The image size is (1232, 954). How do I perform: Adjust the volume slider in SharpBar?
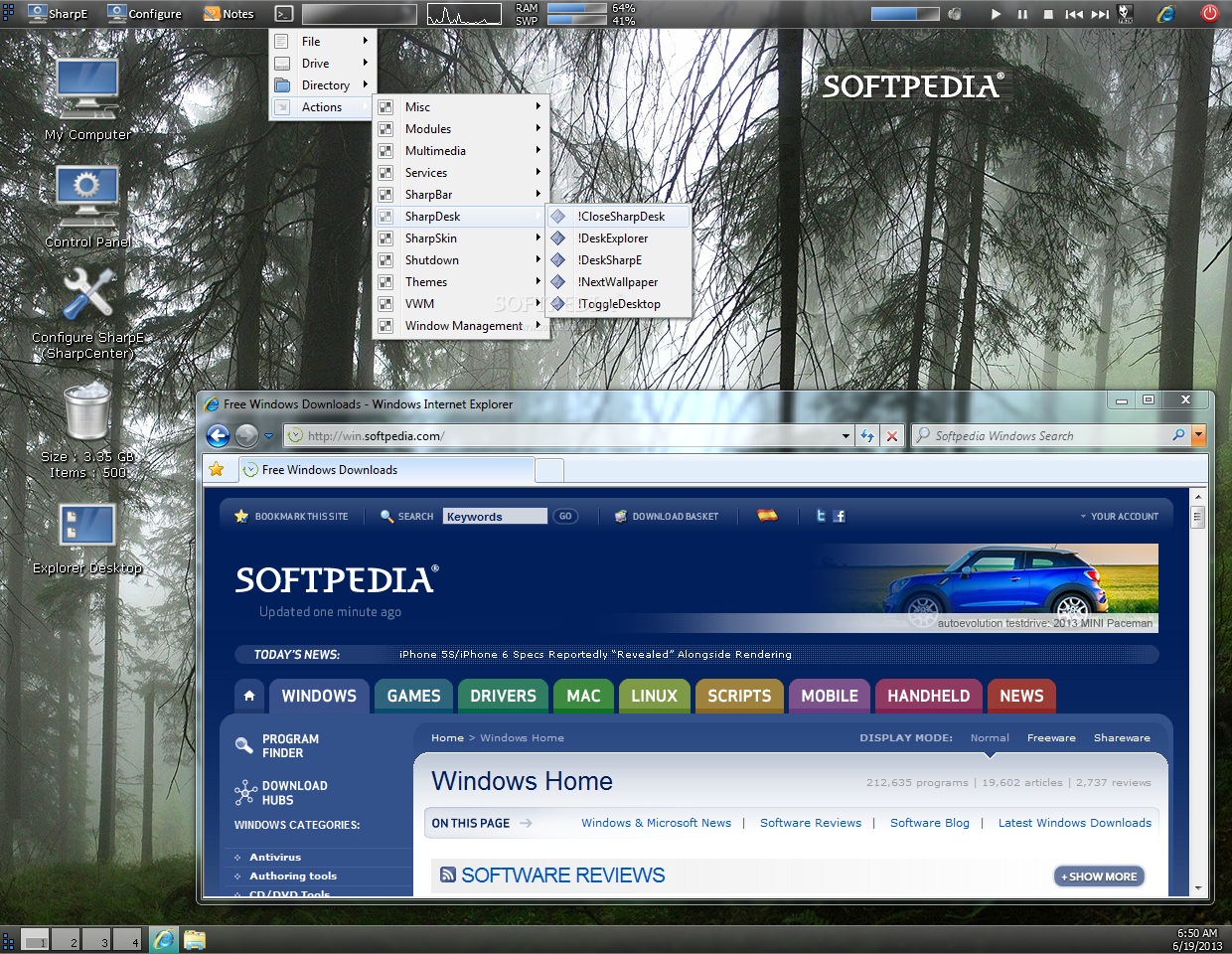point(905,14)
